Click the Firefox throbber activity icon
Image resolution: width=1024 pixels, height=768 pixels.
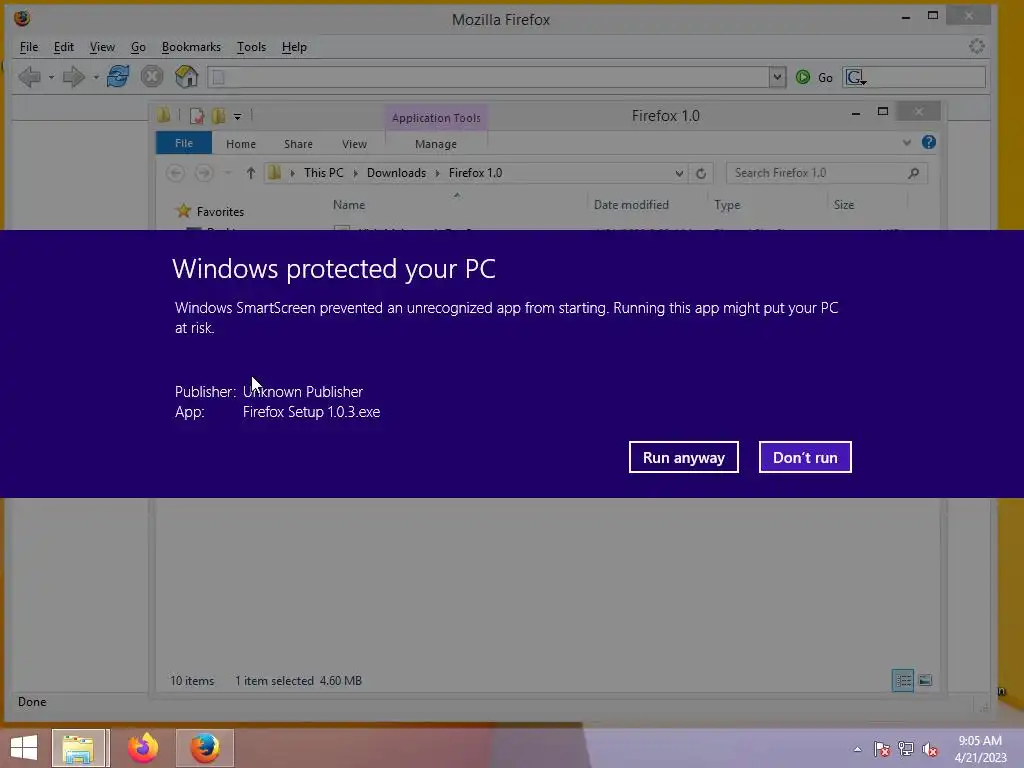click(976, 46)
